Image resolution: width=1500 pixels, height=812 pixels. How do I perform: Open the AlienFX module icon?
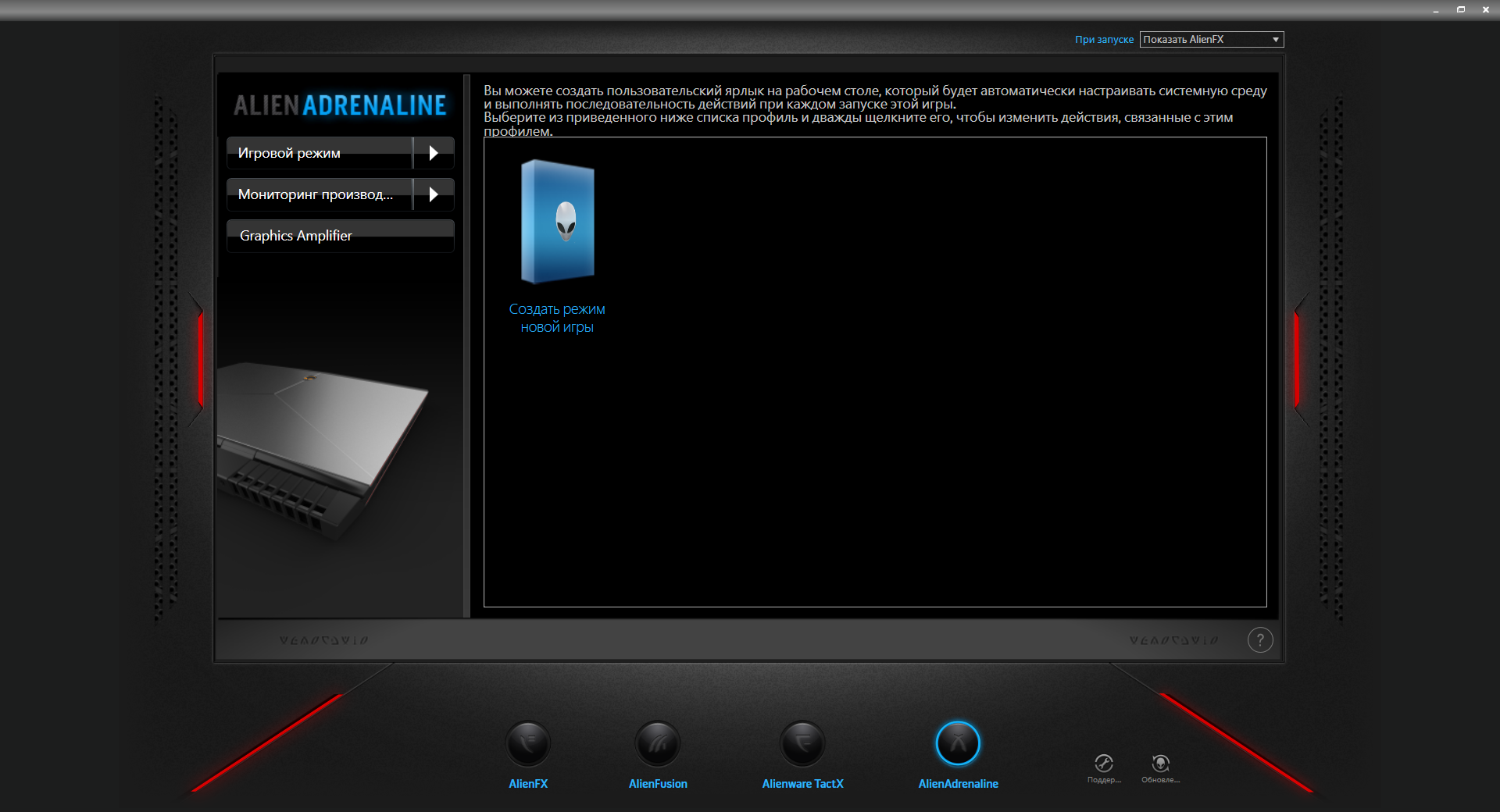(528, 743)
